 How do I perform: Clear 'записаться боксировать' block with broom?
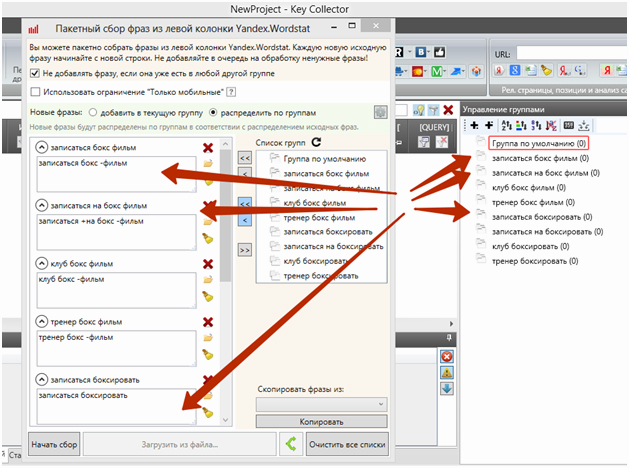(208, 412)
